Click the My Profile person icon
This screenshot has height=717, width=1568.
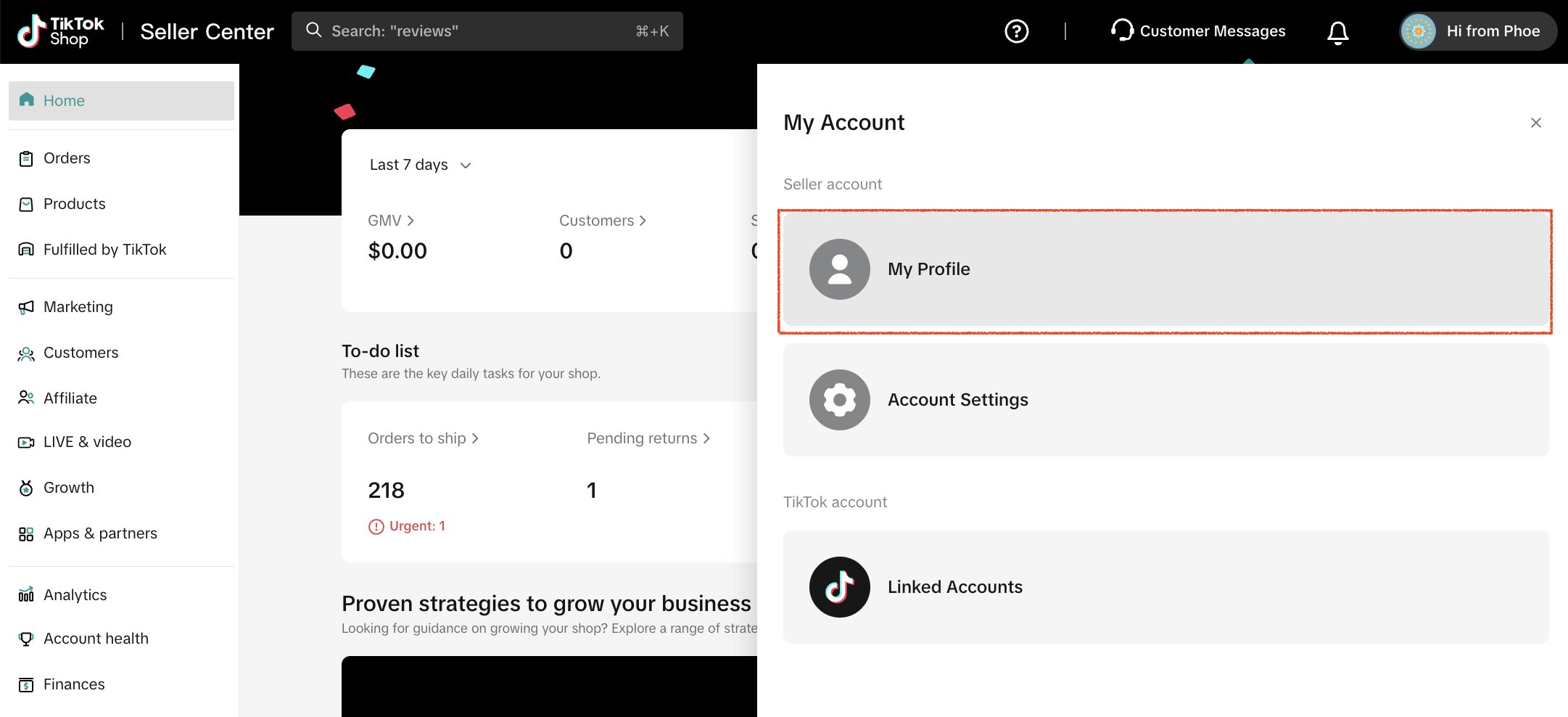(839, 269)
